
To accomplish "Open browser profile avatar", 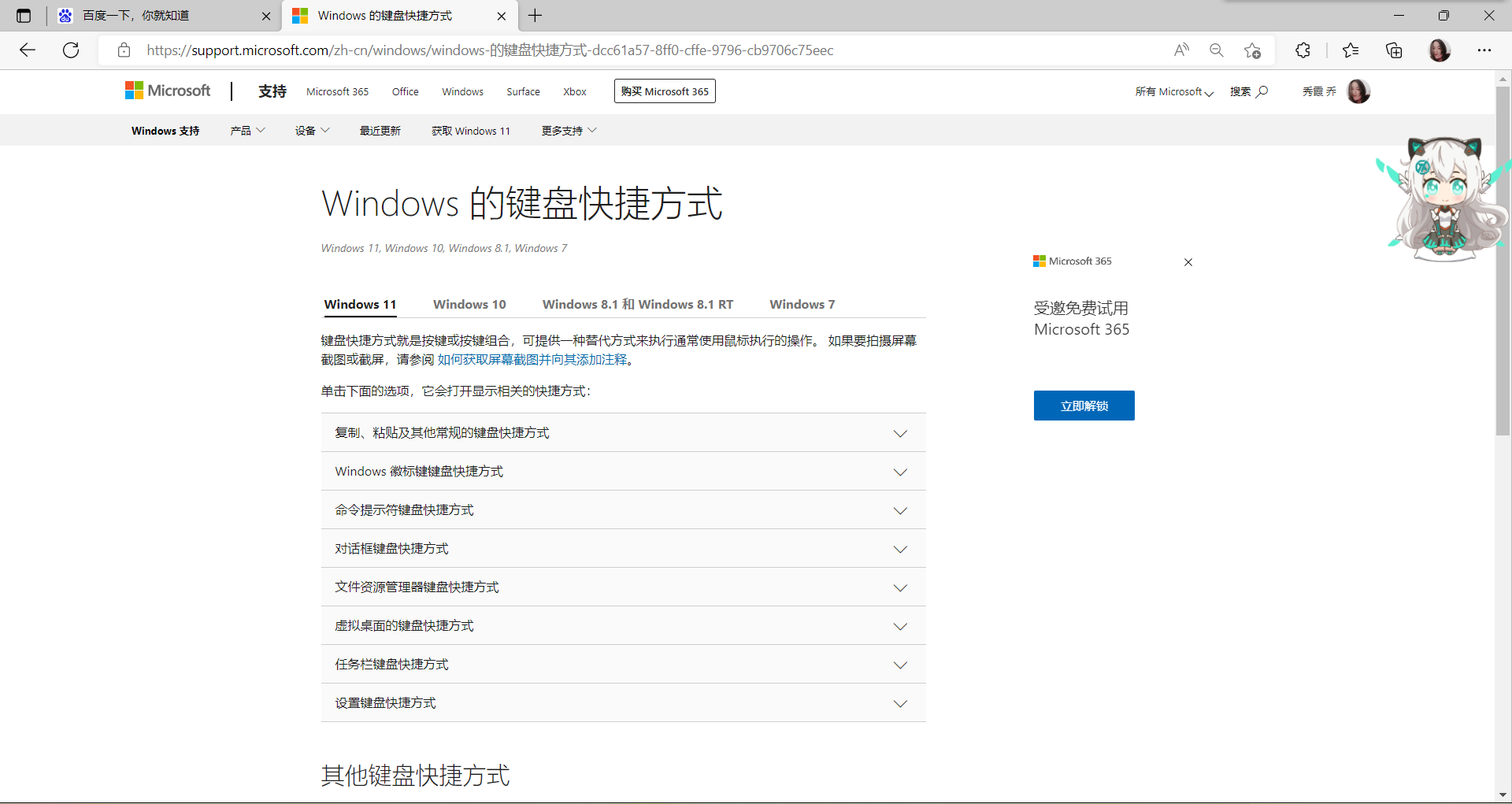I will click(x=1440, y=50).
